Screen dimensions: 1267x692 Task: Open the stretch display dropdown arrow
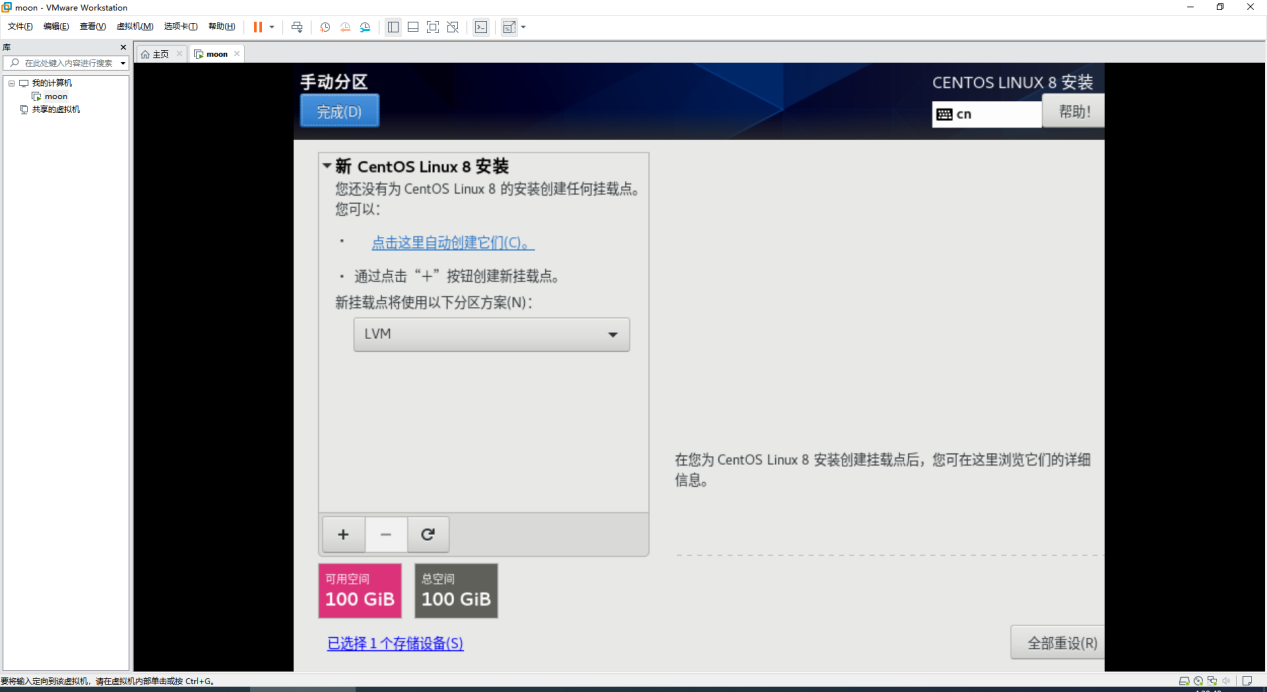pyautogui.click(x=523, y=27)
